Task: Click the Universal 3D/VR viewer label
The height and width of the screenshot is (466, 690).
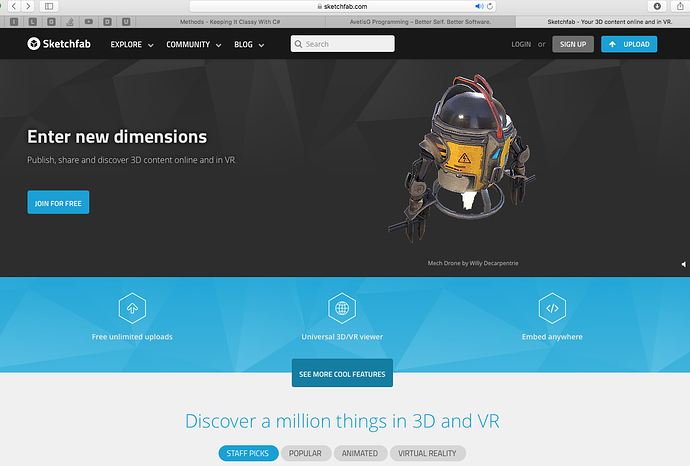Action: pos(342,337)
